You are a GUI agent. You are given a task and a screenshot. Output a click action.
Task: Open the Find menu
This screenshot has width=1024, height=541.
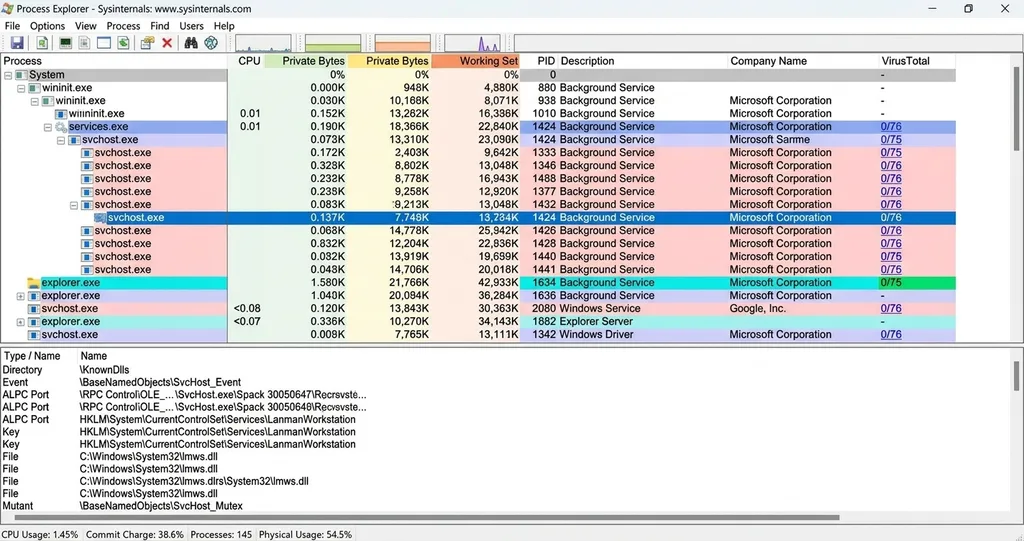(x=160, y=26)
